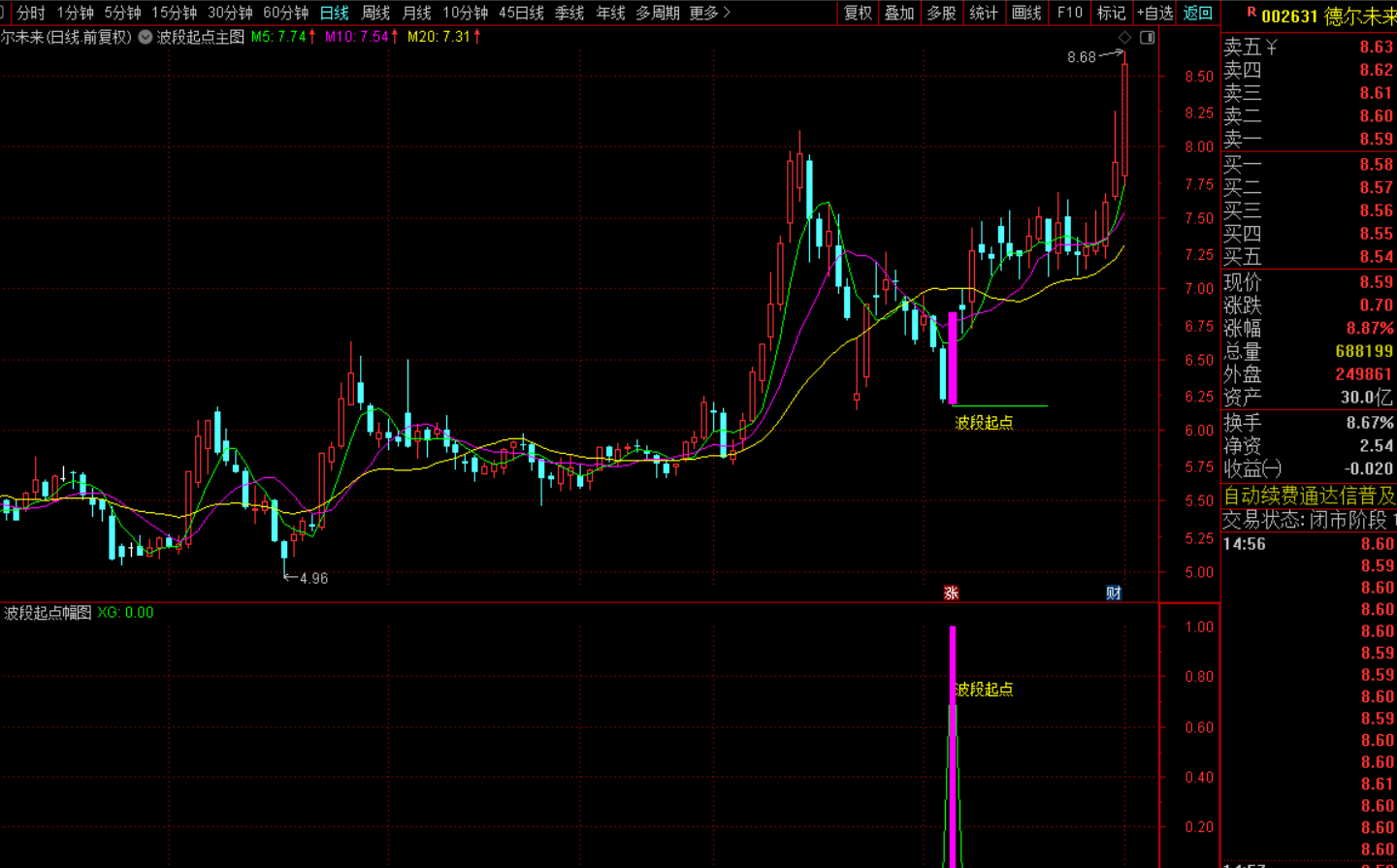This screenshot has height=868, width=1397.
Task: Click the 自动续费通达信普及 notice link
Action: click(x=1309, y=496)
